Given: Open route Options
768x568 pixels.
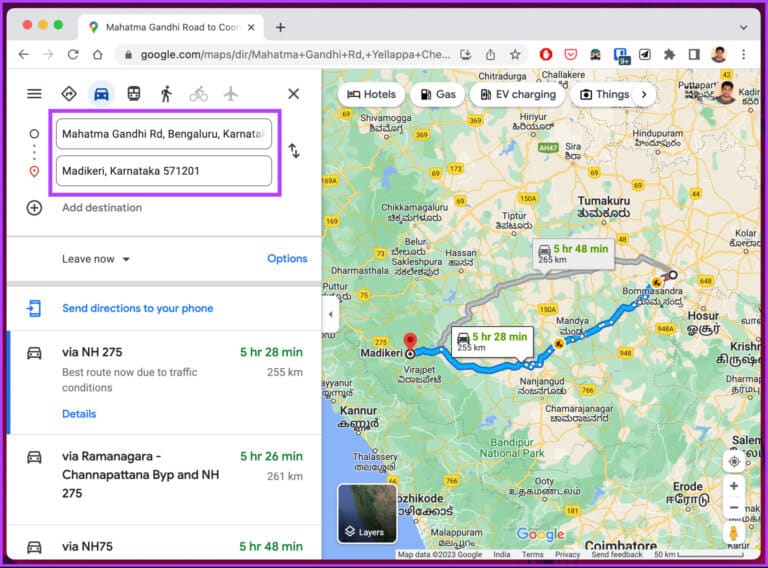Looking at the screenshot, I should tap(287, 259).
